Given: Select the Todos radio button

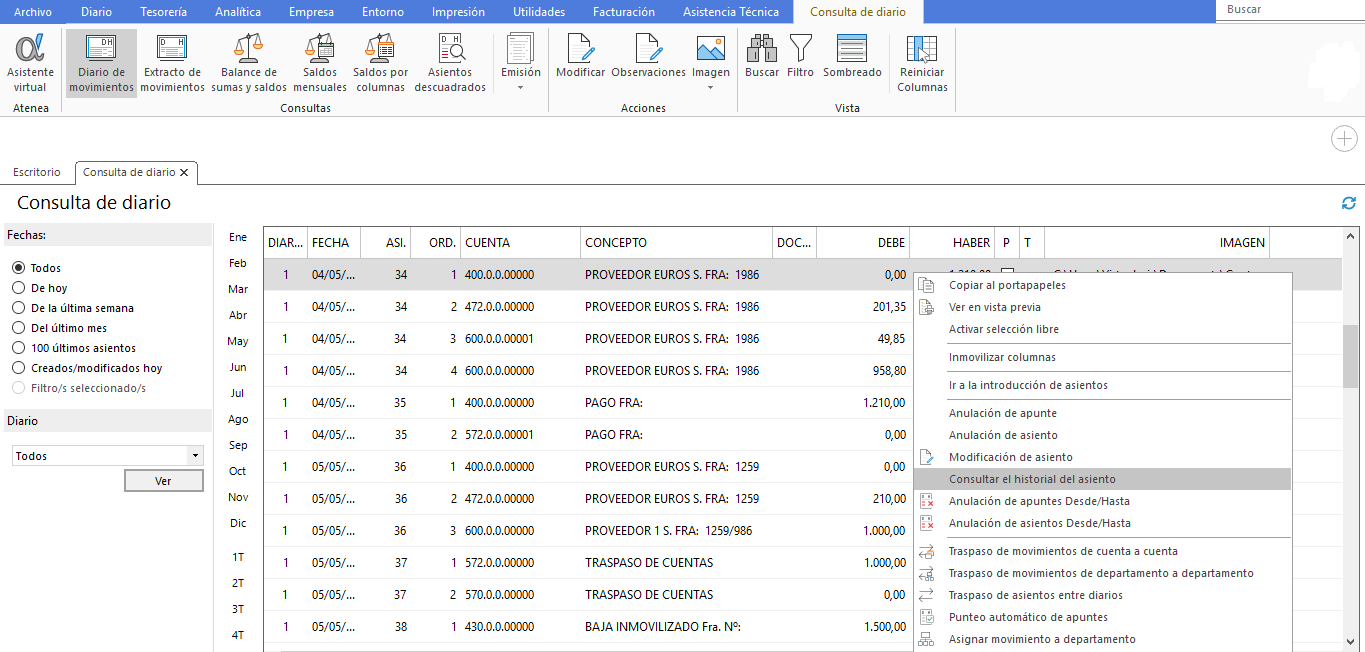Looking at the screenshot, I should (x=18, y=268).
